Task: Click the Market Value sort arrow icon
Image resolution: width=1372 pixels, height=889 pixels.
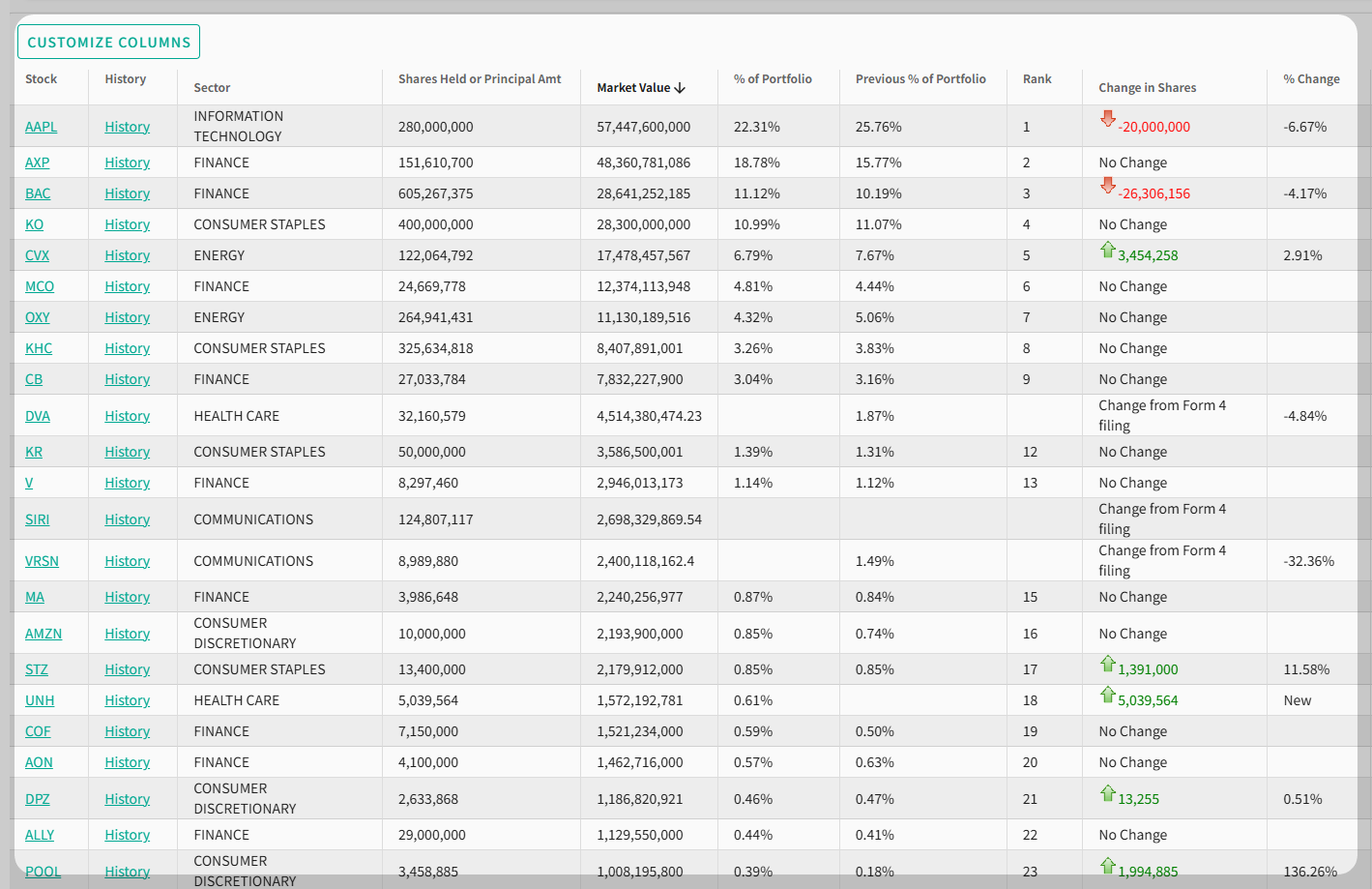Action: point(680,88)
